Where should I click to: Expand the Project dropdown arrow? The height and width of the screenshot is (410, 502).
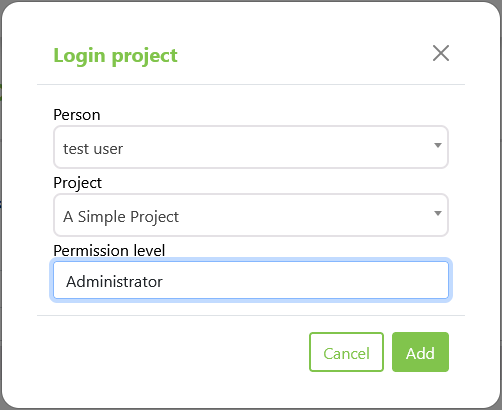(x=438, y=213)
